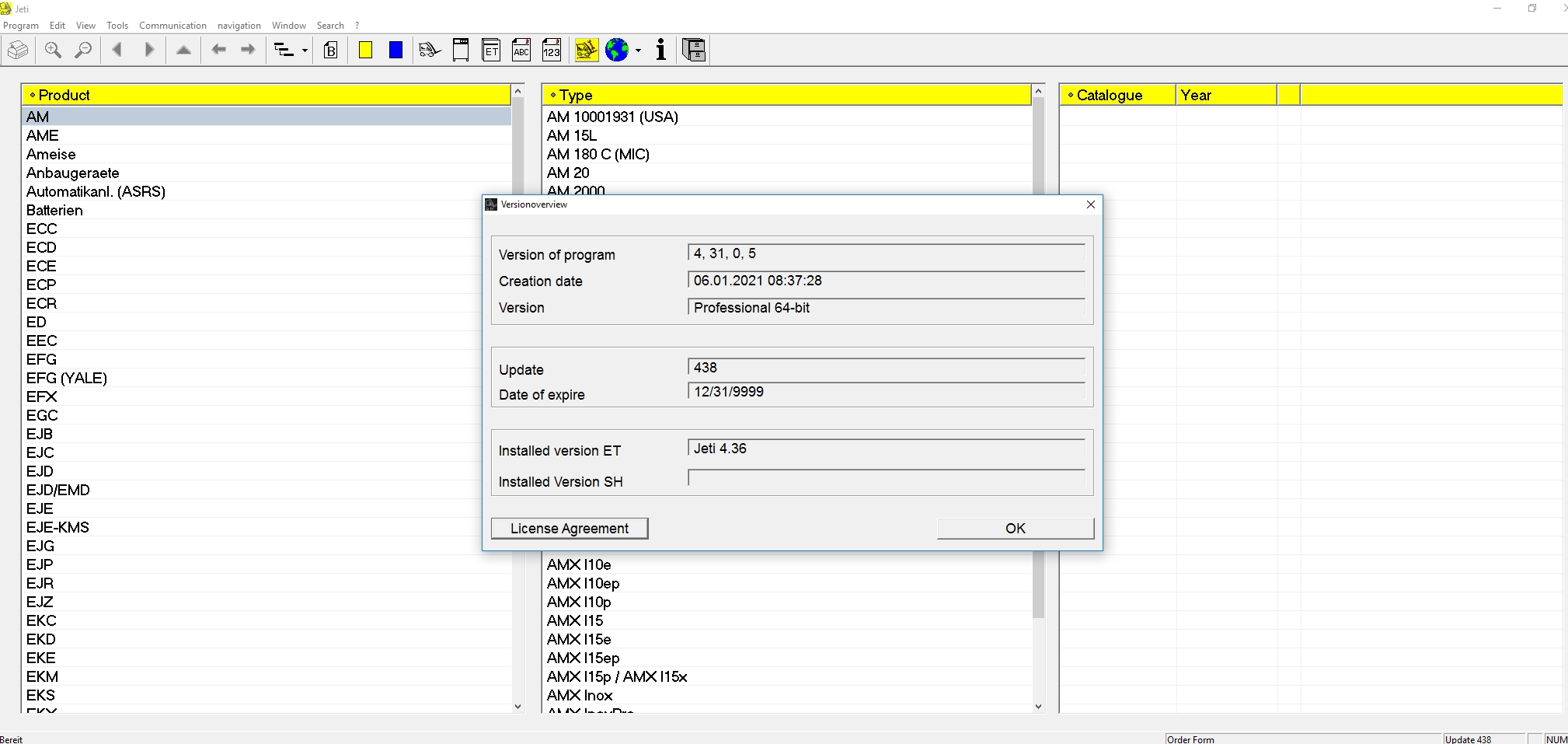Click the License Agreement button
The width and height of the screenshot is (1568, 744).
coord(569,528)
